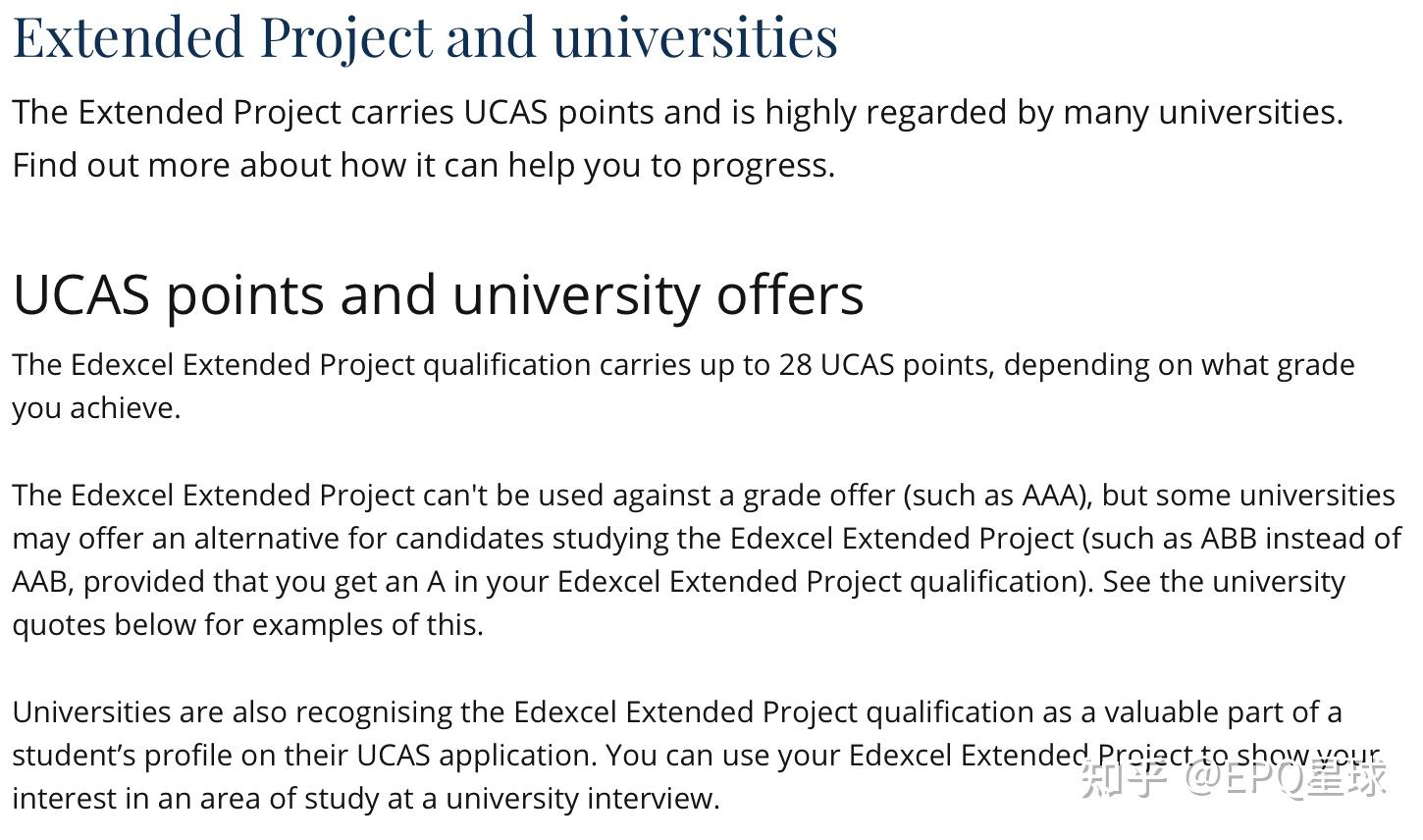Screen dimensions: 1423x840
Task: Click "AAB," at the start of the line
Action: click(43, 581)
